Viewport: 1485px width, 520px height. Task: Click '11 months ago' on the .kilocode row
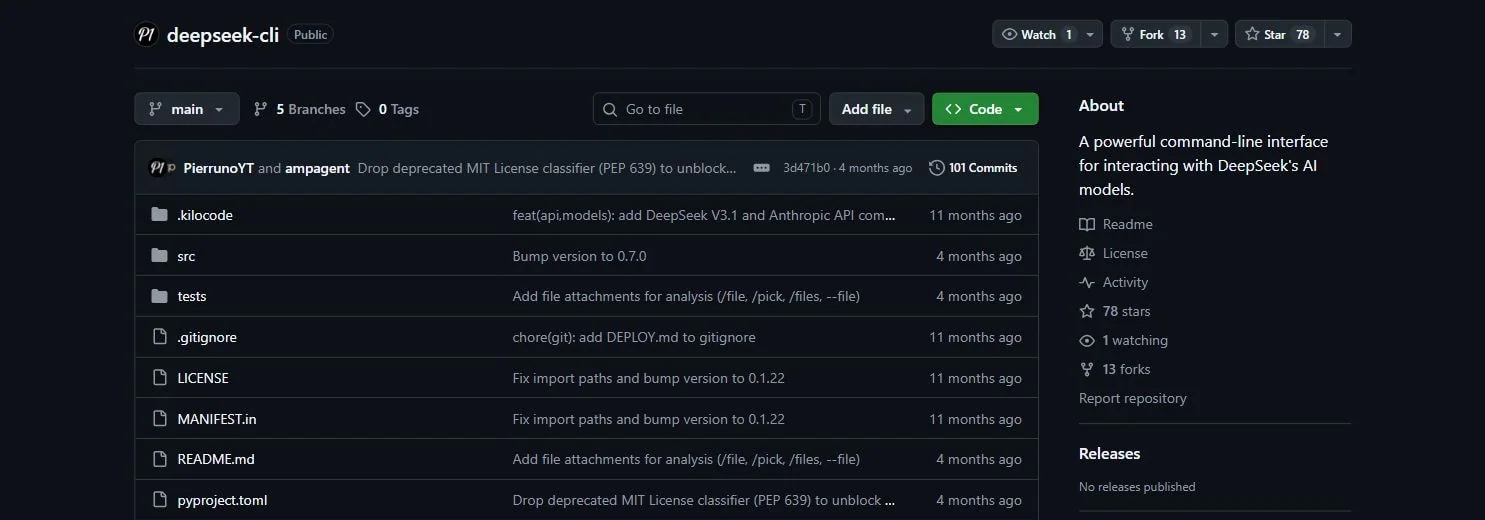(975, 215)
